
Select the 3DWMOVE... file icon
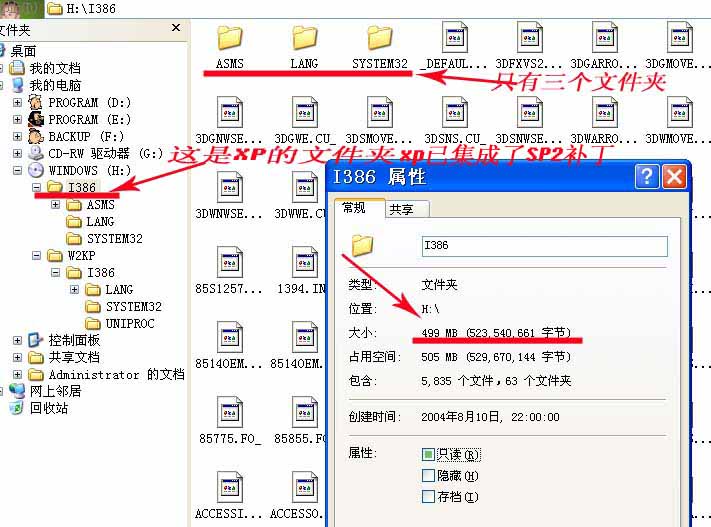680,112
